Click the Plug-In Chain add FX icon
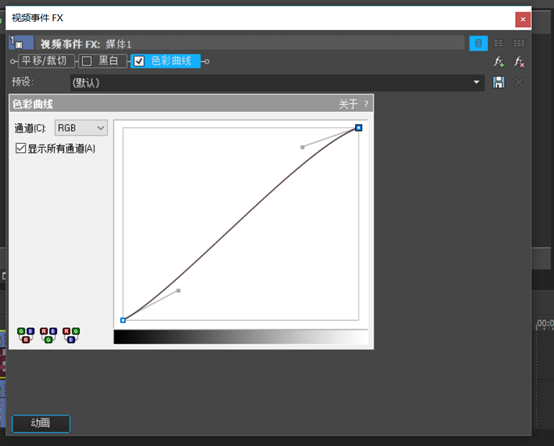 (499, 62)
